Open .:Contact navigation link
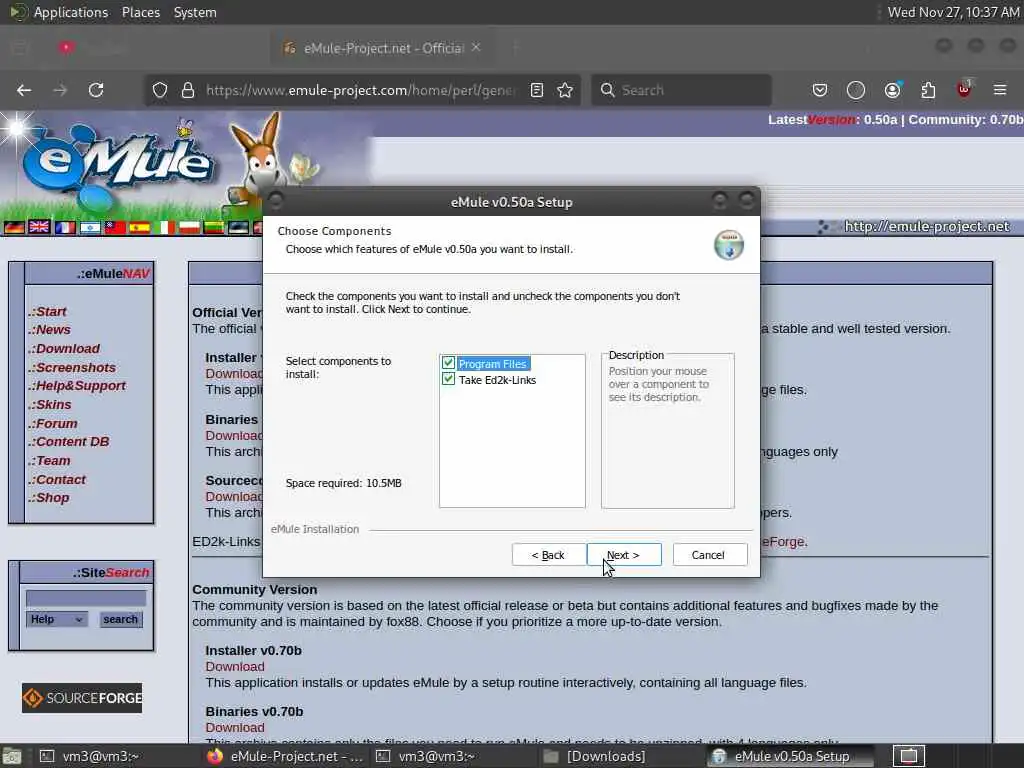 57,480
